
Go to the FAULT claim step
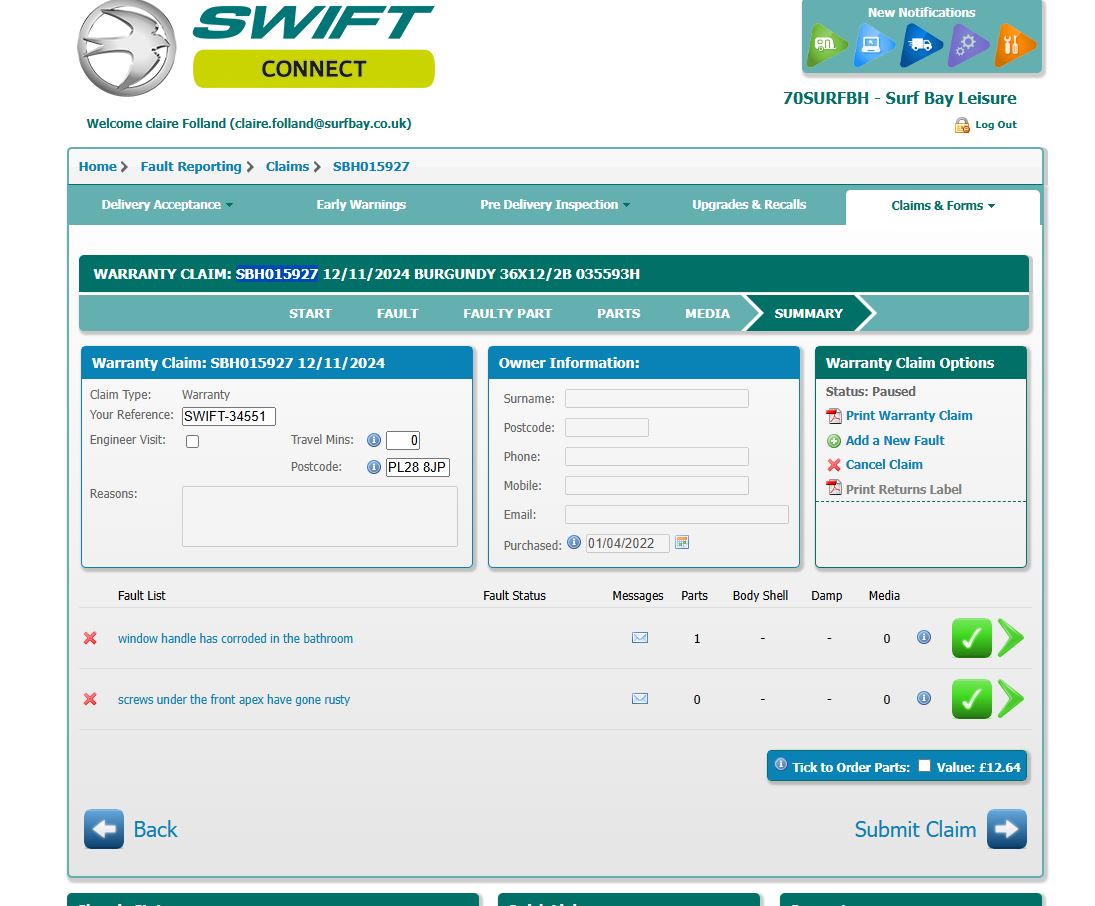point(397,314)
